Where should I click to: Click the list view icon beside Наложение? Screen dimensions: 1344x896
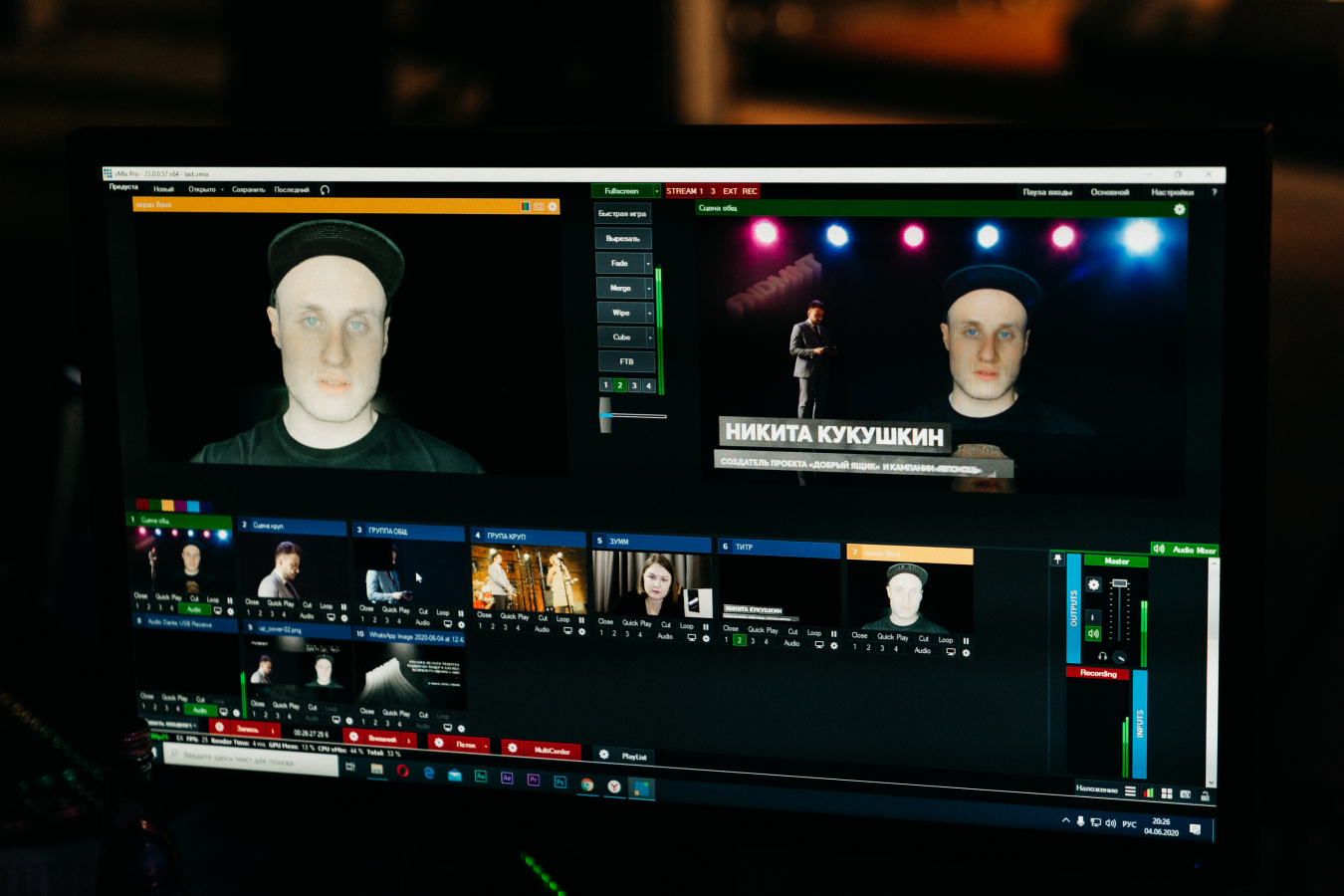pyautogui.click(x=1130, y=791)
